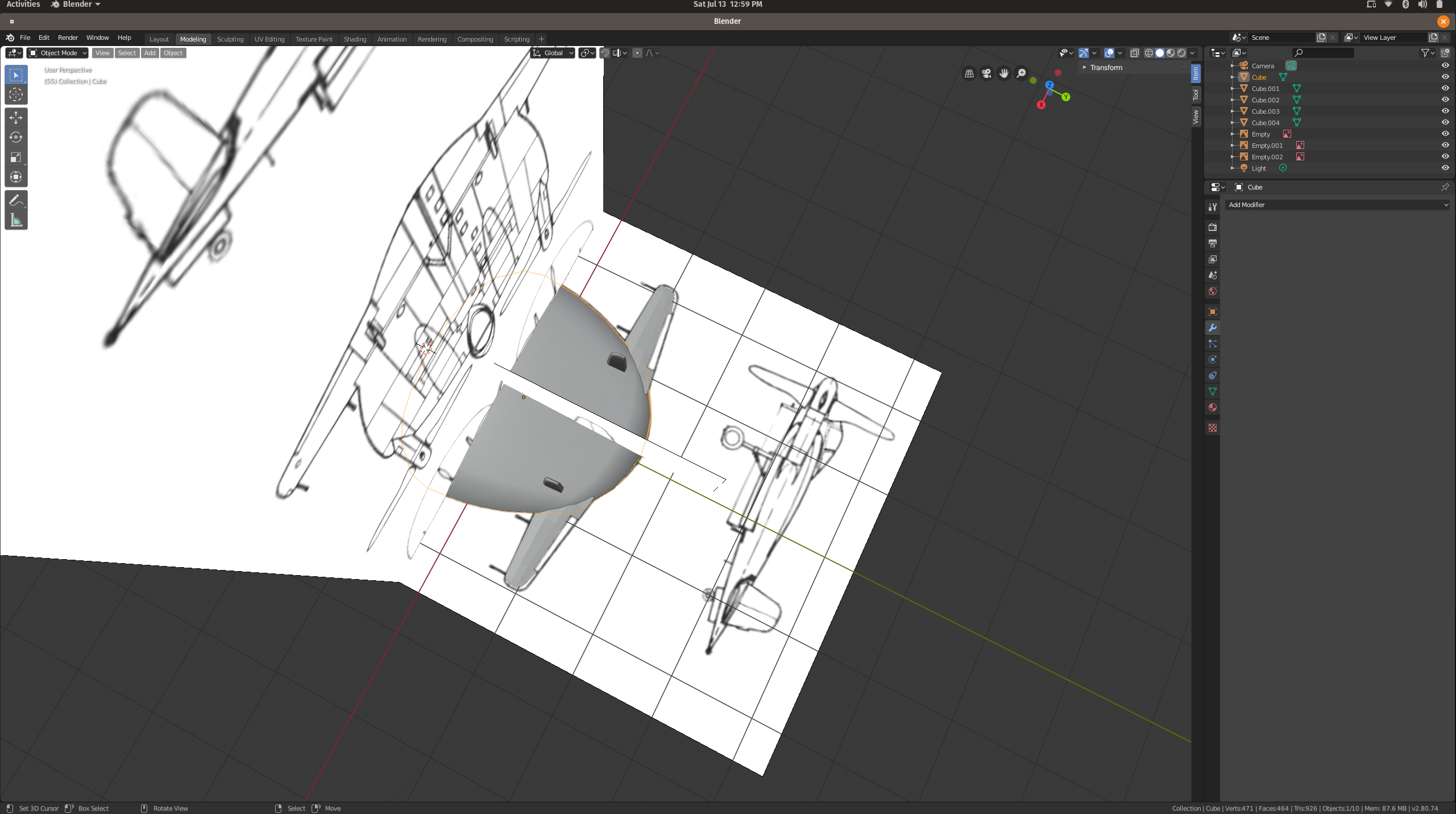Open the Material properties tab

tap(1213, 407)
